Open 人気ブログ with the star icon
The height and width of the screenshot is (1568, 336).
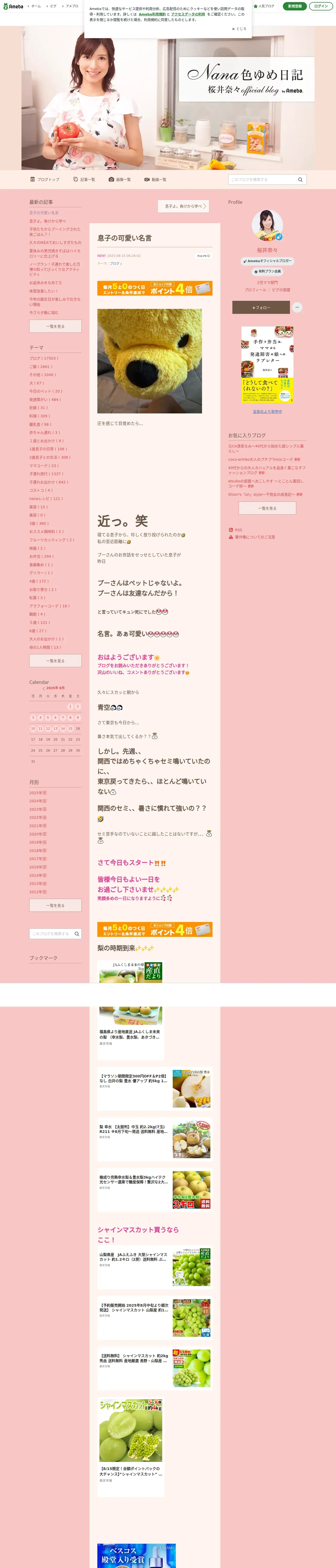(x=264, y=6)
